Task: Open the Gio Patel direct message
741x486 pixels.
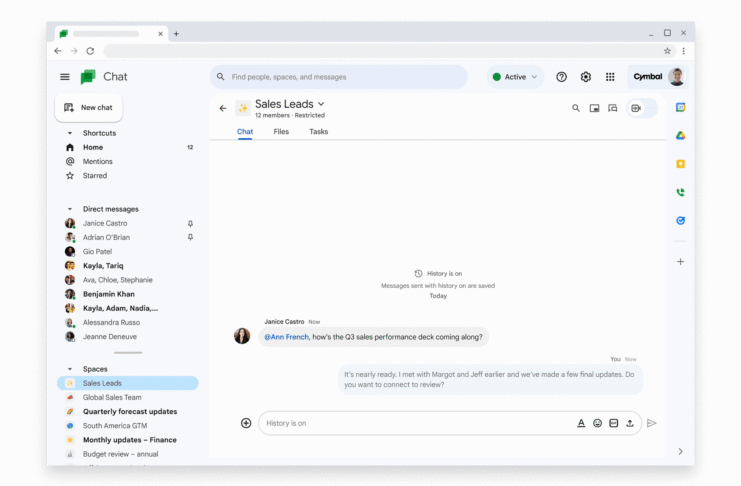Action: click(x=128, y=252)
